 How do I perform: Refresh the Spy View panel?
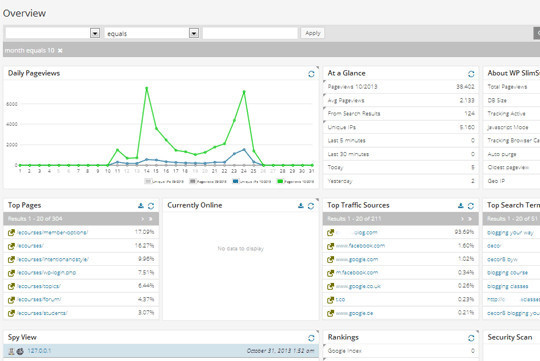click(311, 338)
